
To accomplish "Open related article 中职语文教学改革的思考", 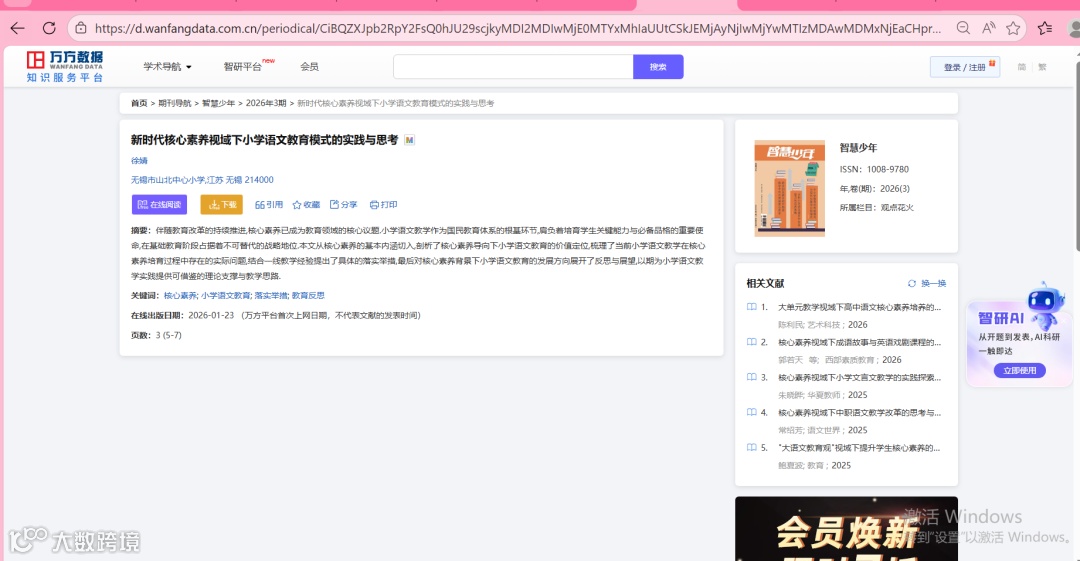I will [859, 412].
